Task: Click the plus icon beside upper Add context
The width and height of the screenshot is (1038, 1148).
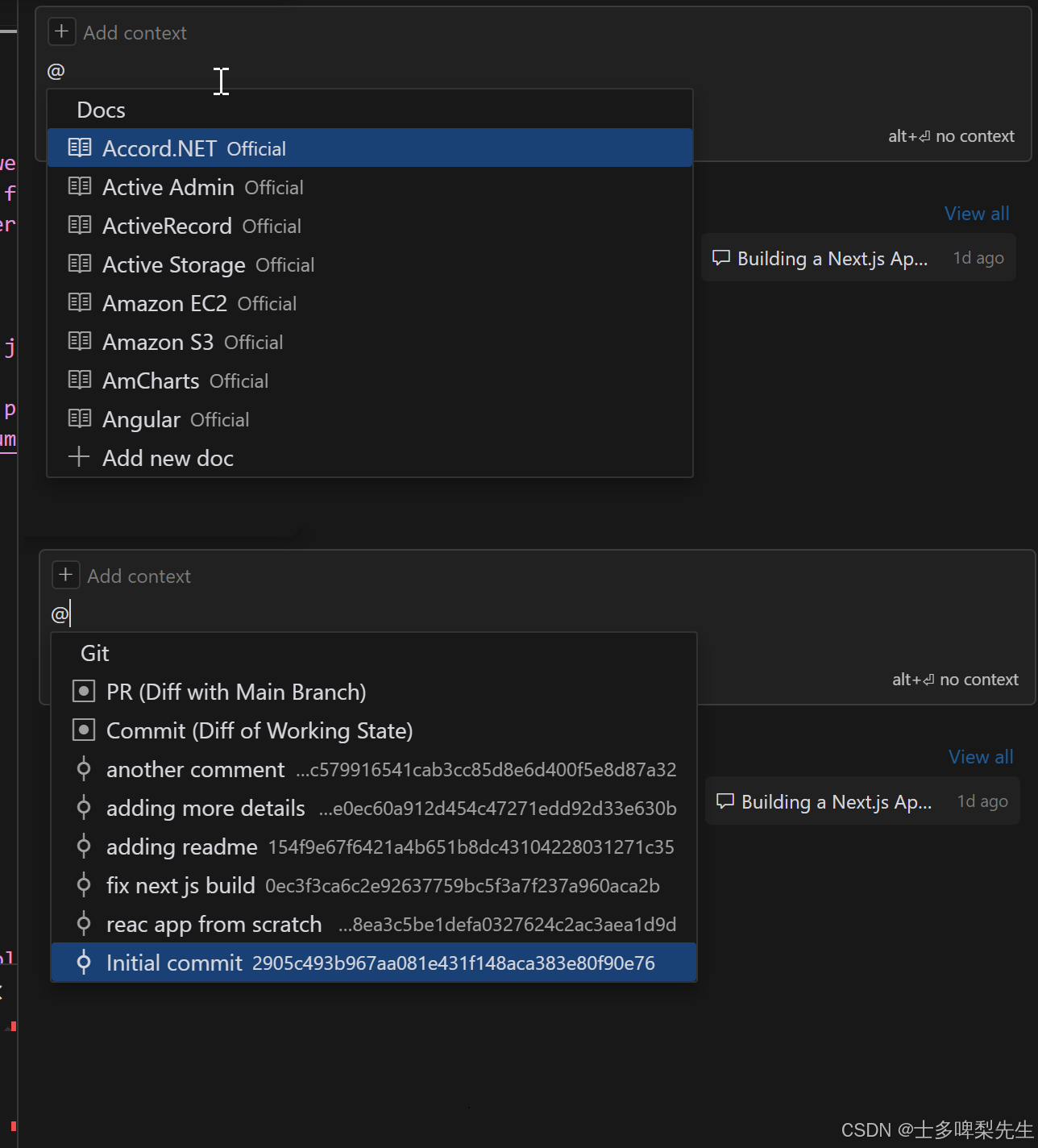Action: tap(62, 32)
